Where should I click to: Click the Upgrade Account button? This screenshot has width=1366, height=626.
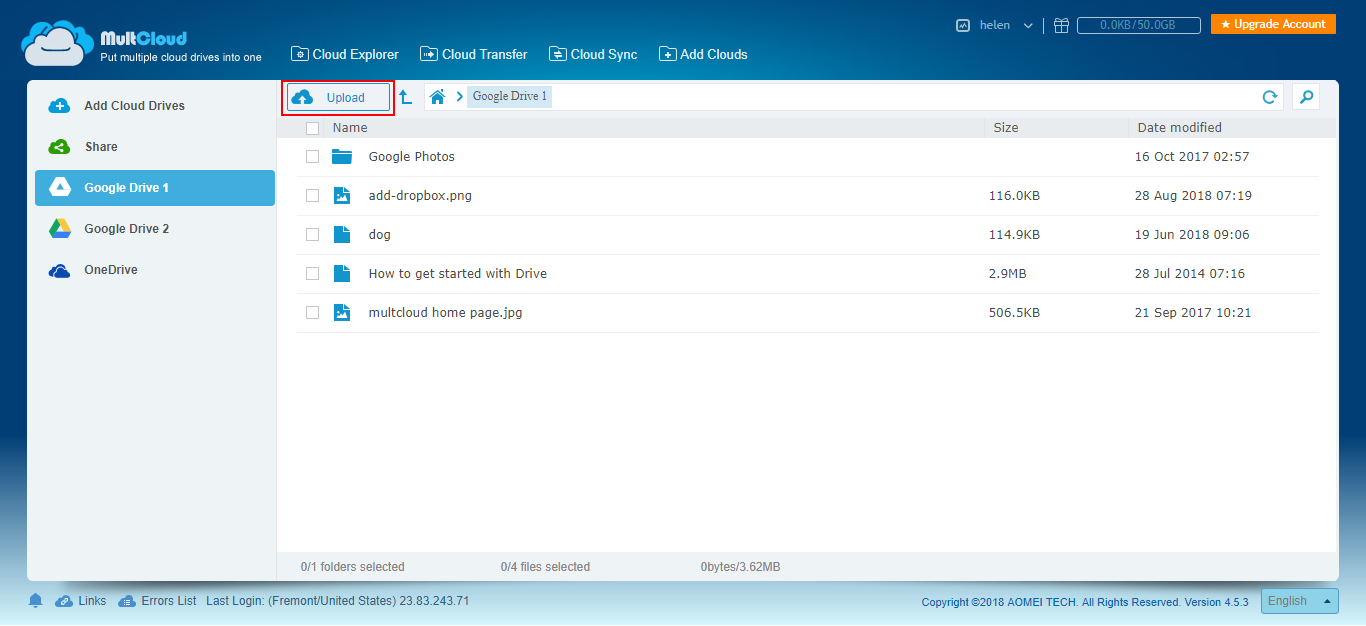(x=1273, y=24)
